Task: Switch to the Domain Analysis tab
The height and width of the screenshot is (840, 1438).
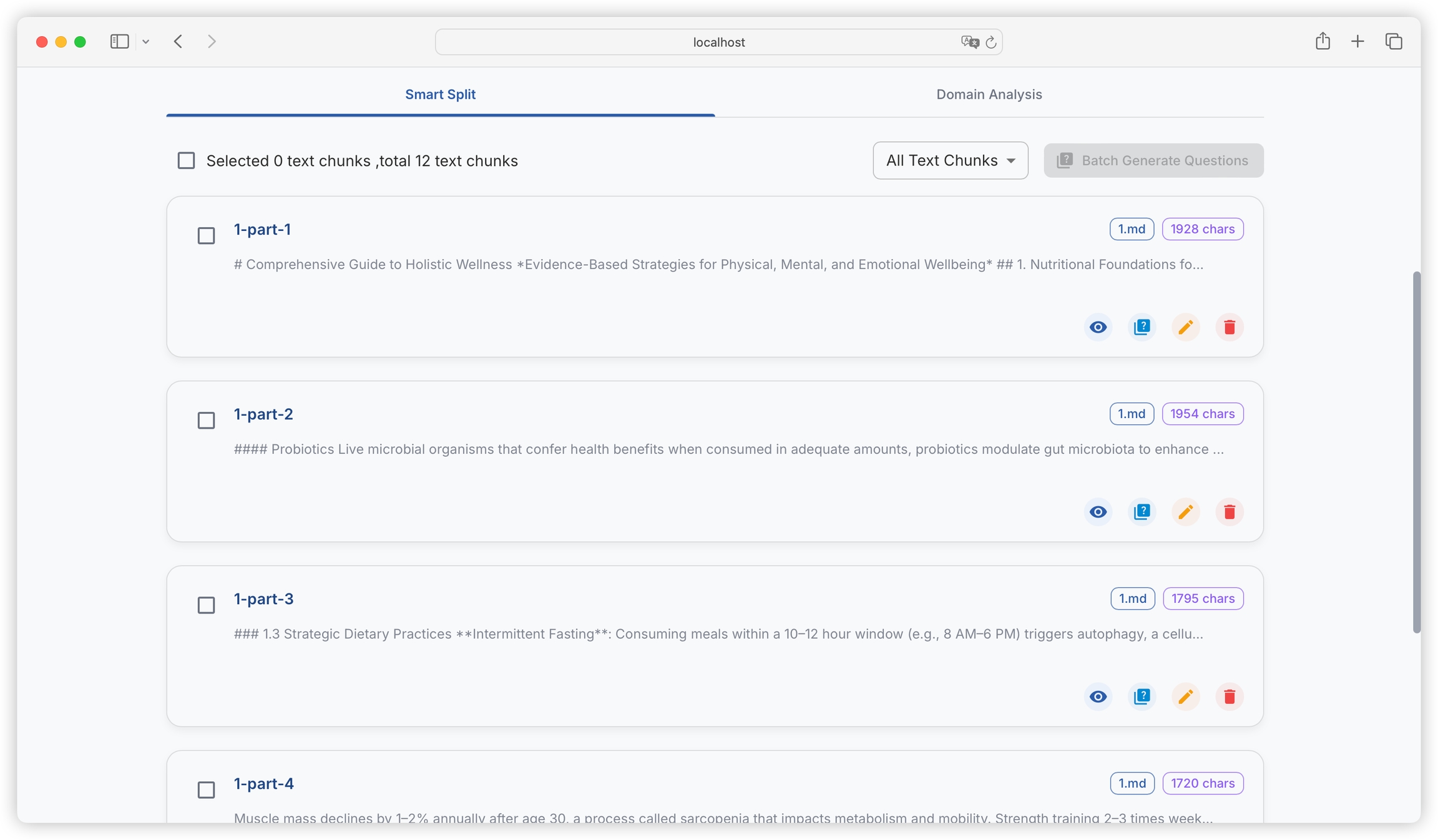Action: [989, 94]
